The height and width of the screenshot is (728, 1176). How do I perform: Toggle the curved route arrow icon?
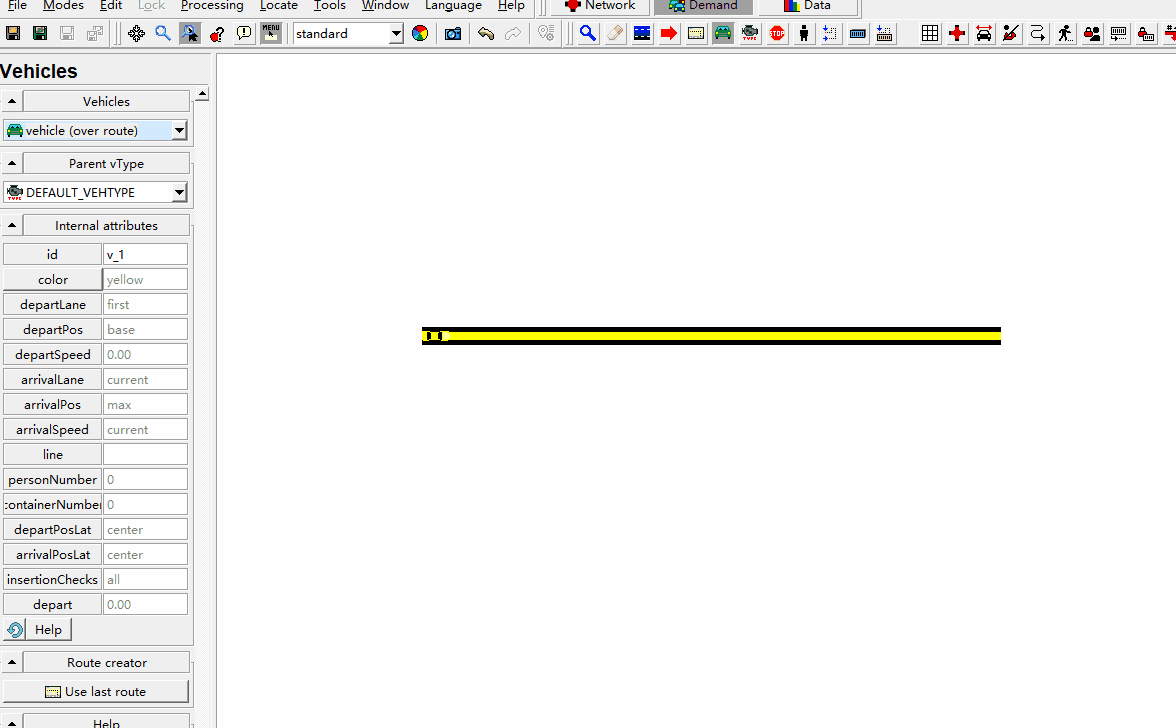click(x=1038, y=34)
